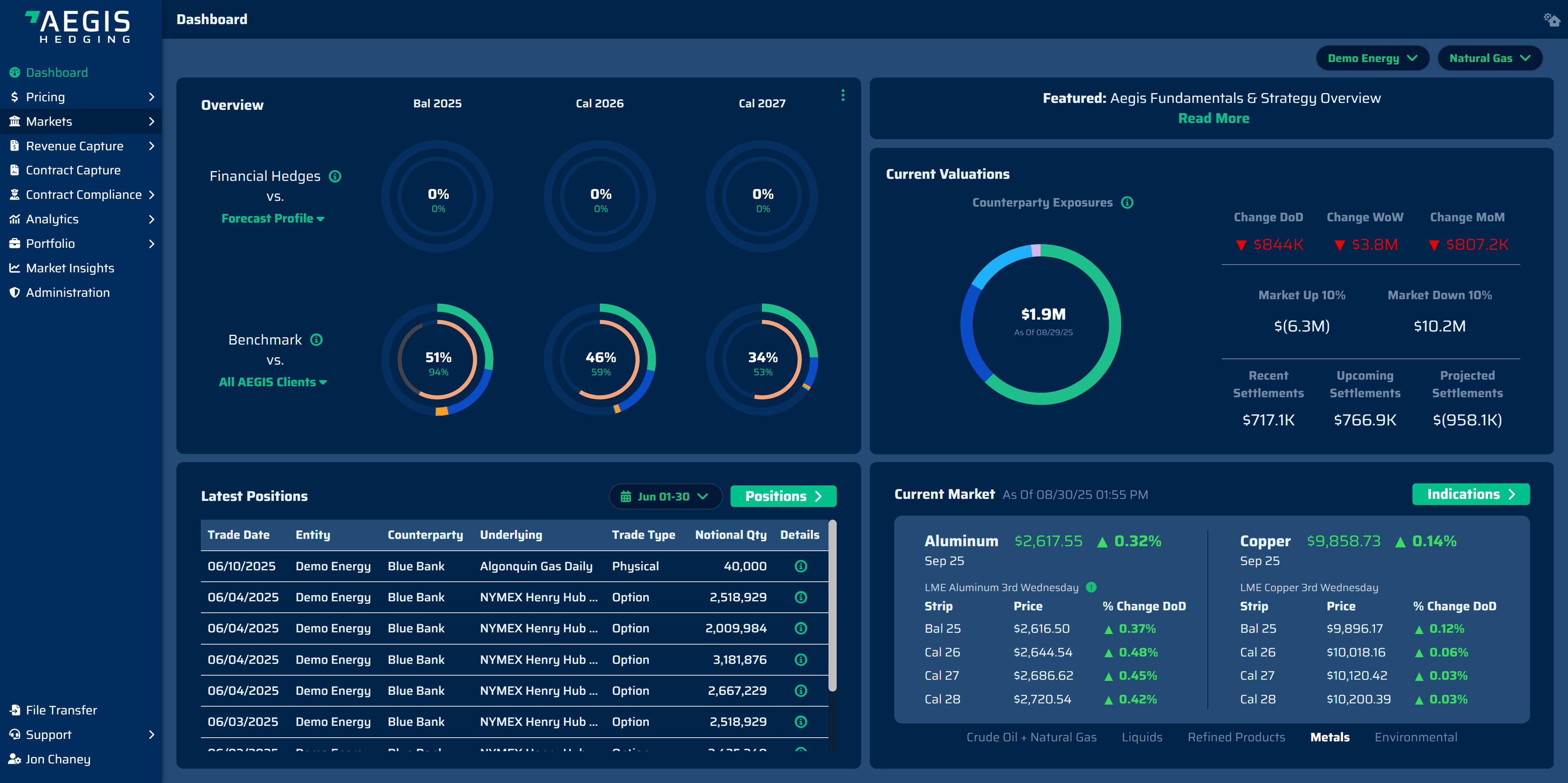1568x783 pixels.
Task: Click the Indications button
Action: click(1470, 494)
